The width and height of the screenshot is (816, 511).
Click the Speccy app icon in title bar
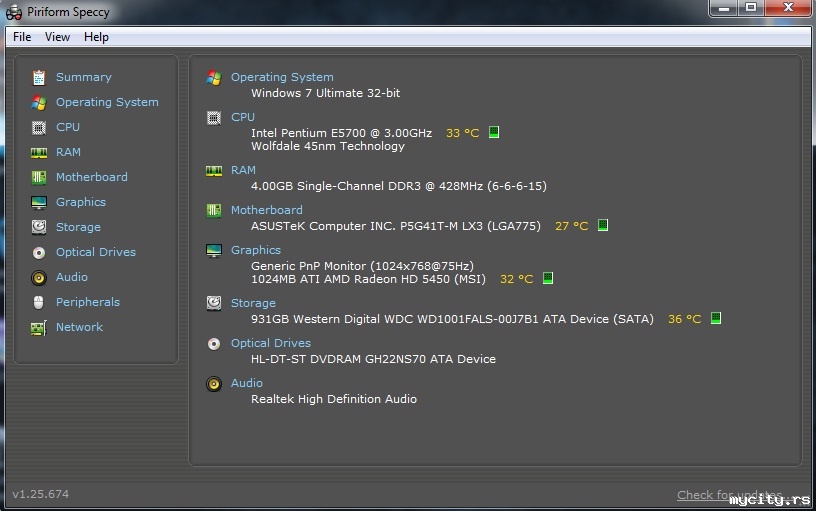pos(14,12)
